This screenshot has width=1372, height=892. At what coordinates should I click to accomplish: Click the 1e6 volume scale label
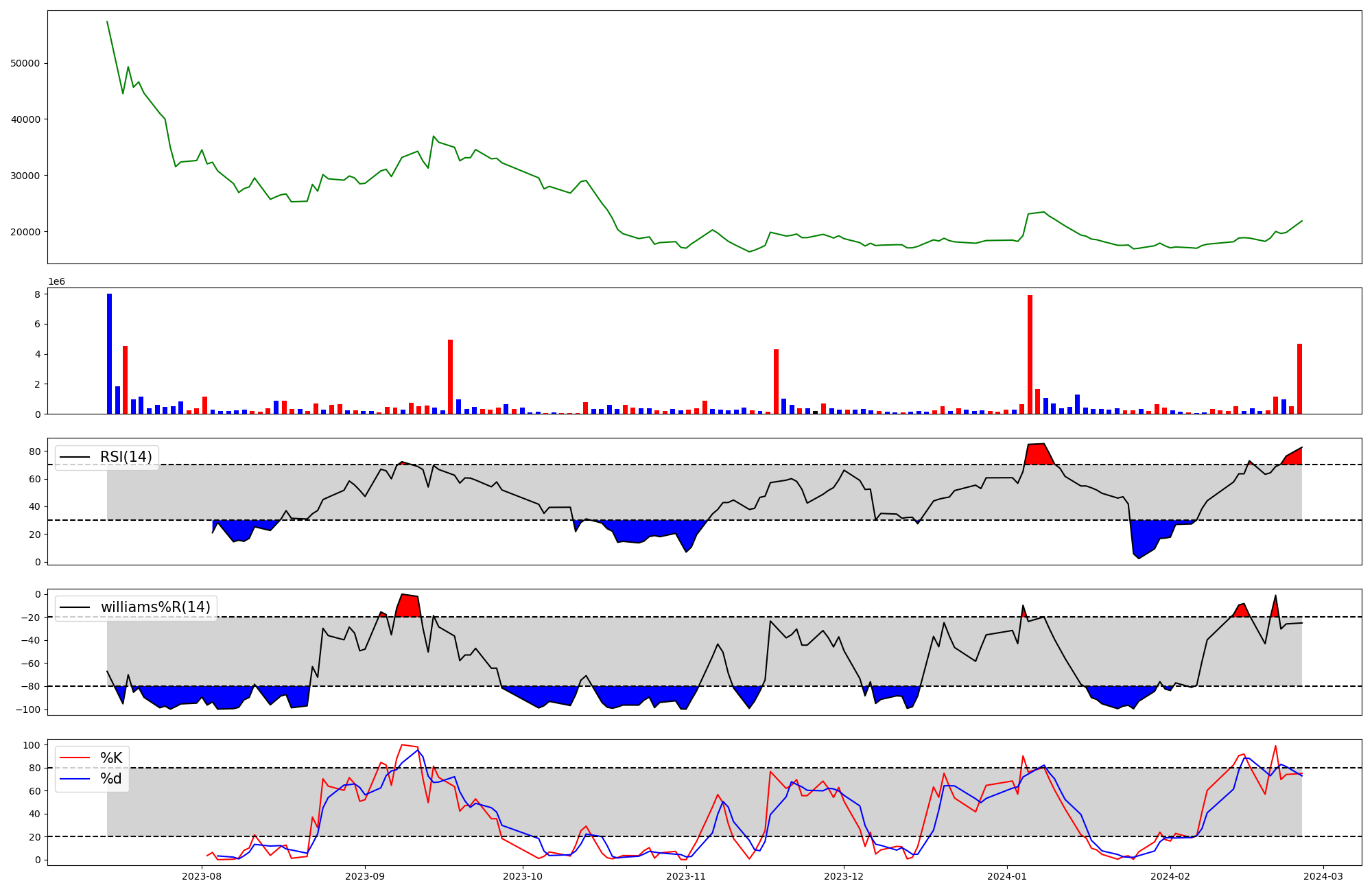56,282
